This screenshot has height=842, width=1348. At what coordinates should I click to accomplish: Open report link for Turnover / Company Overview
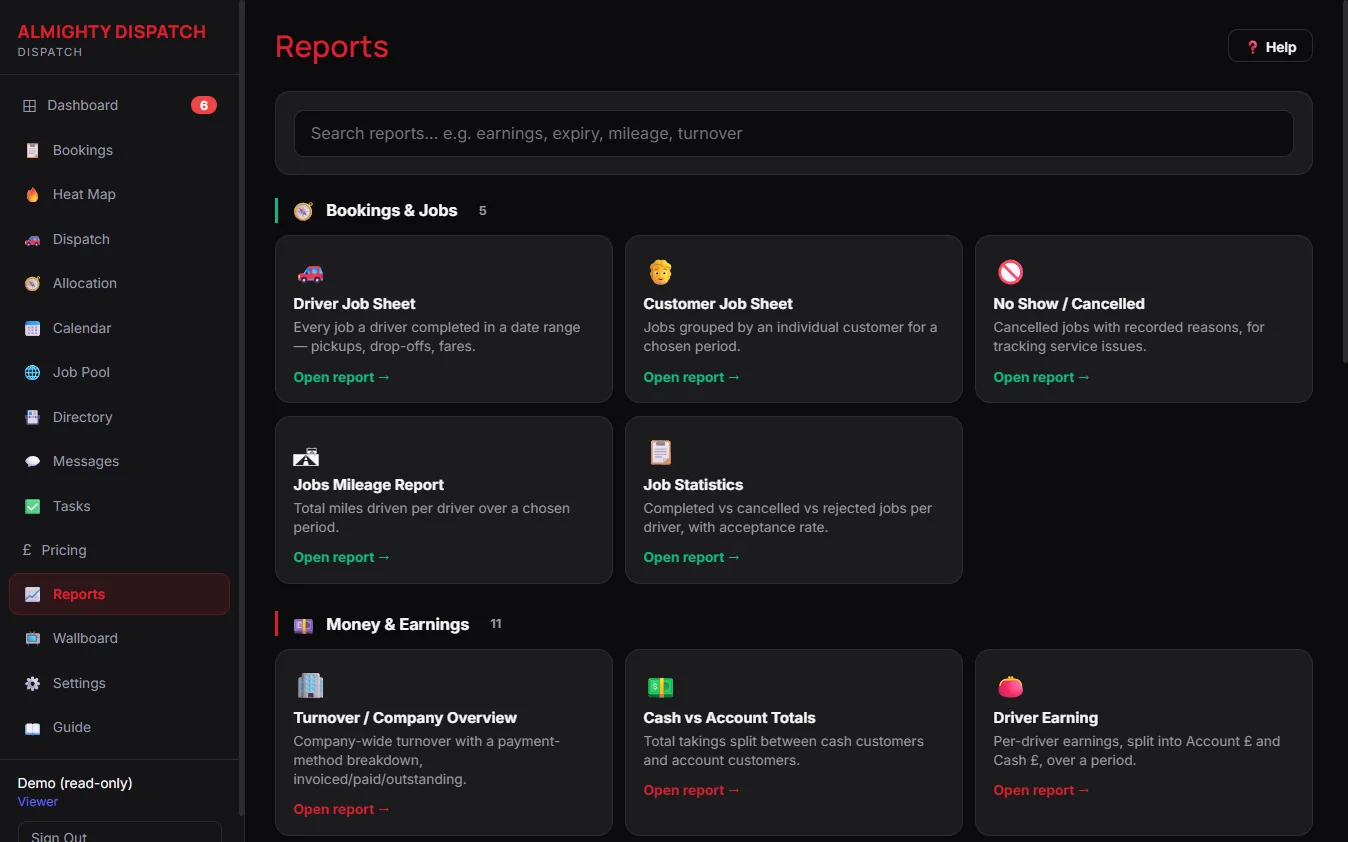point(342,810)
